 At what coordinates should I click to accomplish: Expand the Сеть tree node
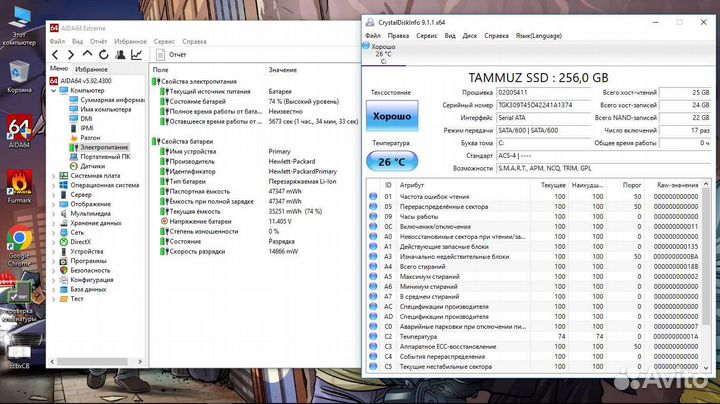54,233
